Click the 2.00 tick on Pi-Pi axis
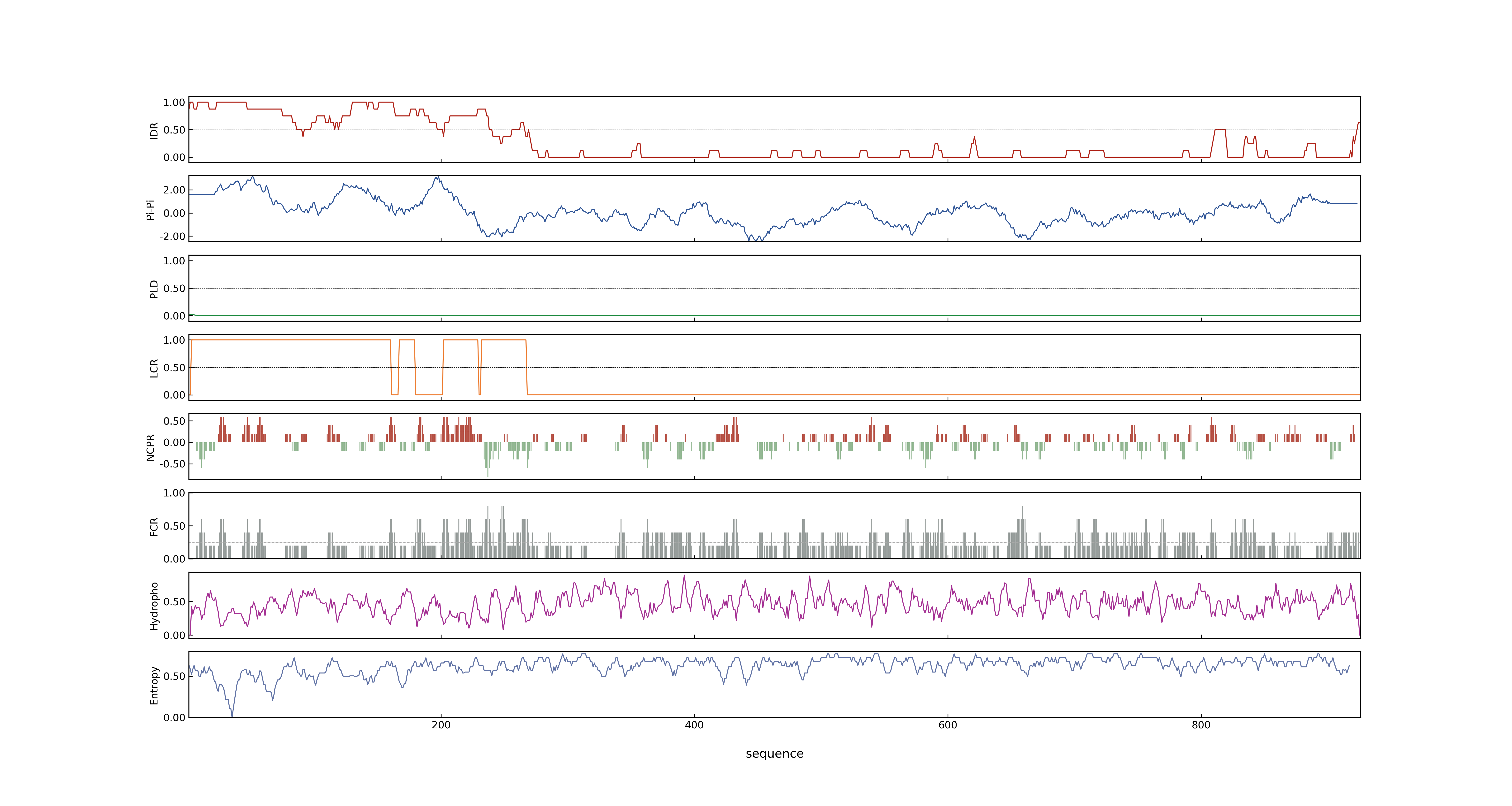1512x806 pixels. click(174, 190)
